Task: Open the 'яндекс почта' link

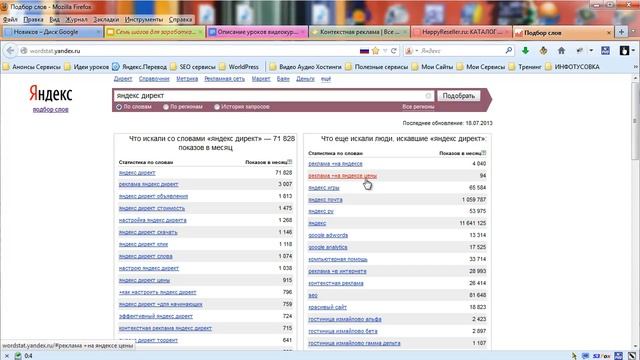Action: (325, 200)
